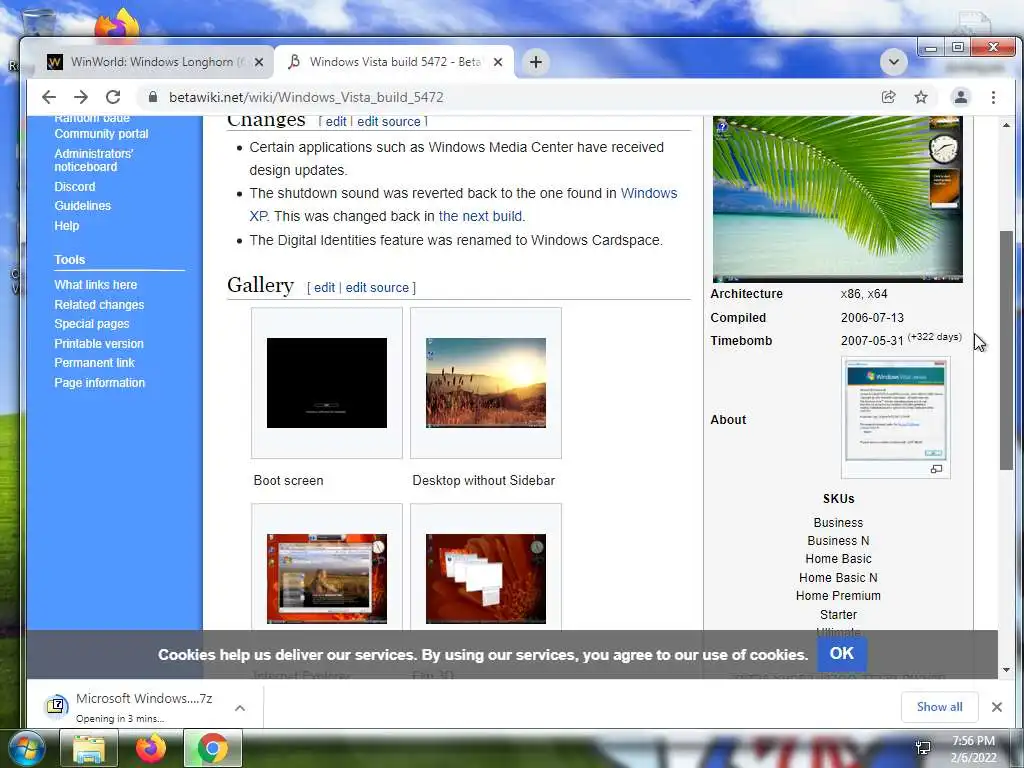
Task: Open the Chrome three-dot menu
Action: (993, 97)
